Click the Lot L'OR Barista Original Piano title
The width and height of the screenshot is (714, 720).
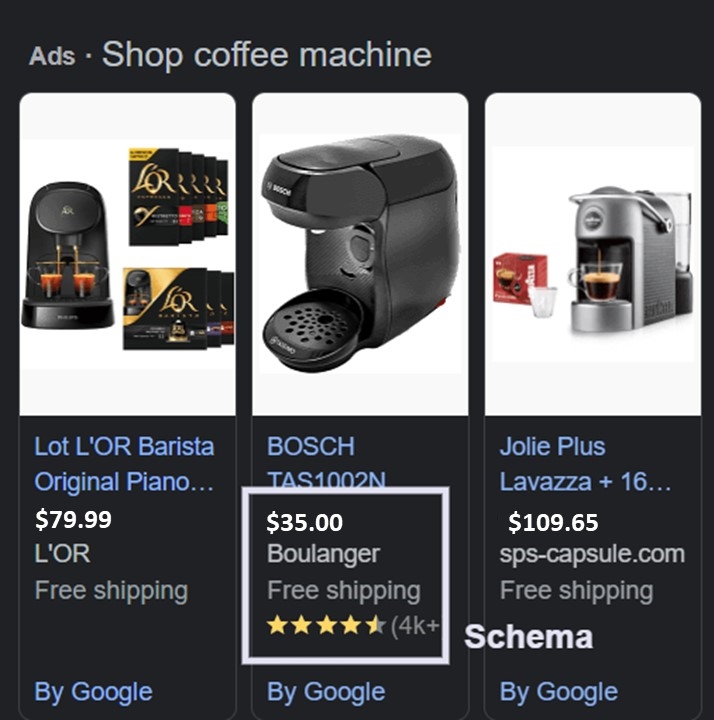124,464
